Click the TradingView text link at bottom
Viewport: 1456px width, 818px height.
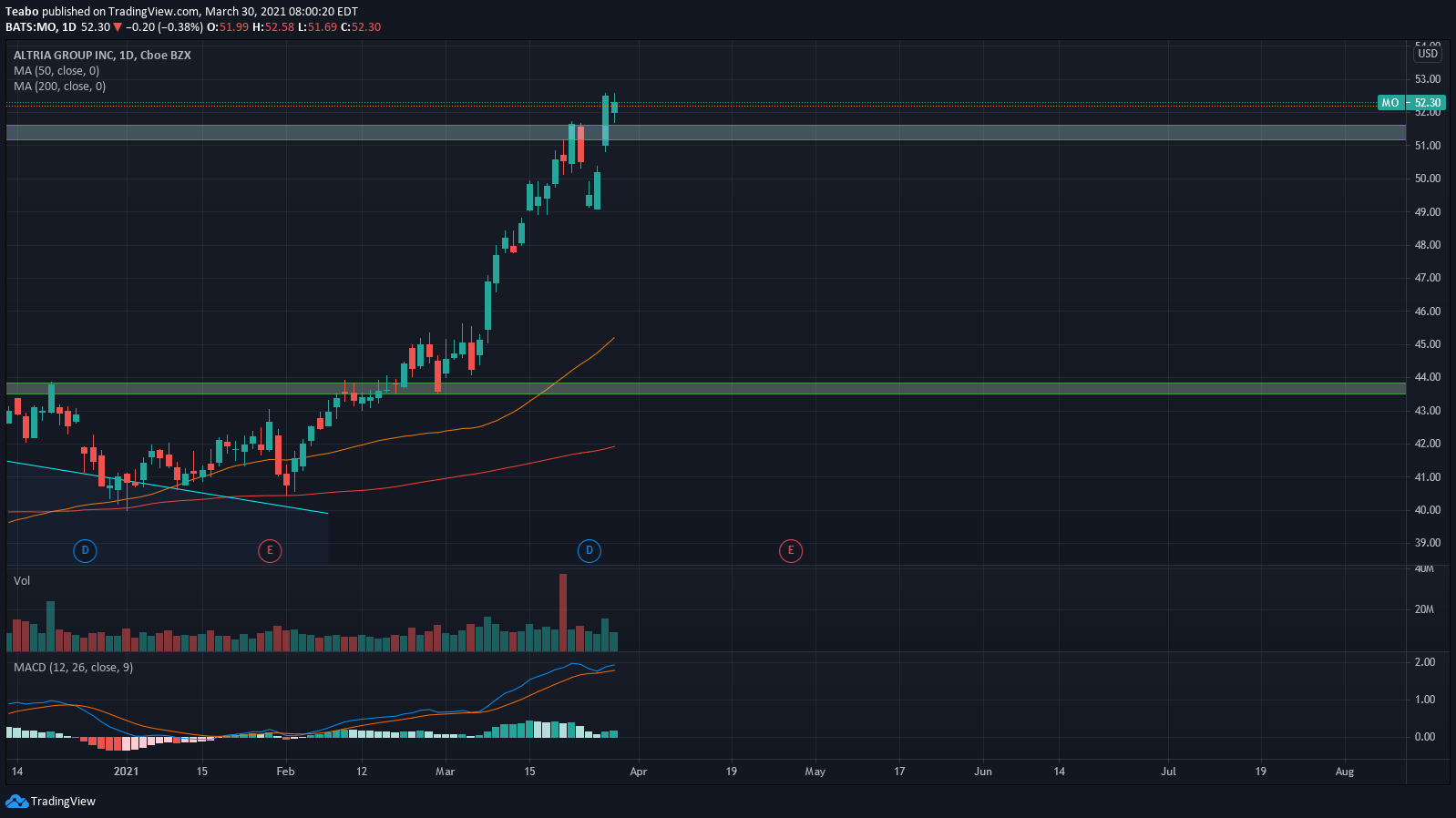(x=63, y=802)
